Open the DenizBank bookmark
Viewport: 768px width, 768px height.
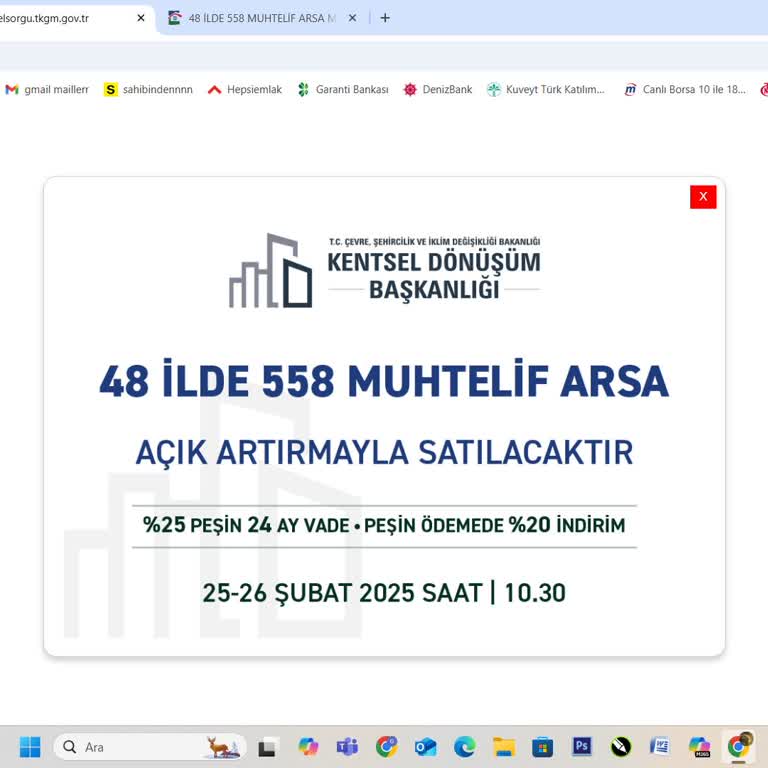[x=438, y=90]
